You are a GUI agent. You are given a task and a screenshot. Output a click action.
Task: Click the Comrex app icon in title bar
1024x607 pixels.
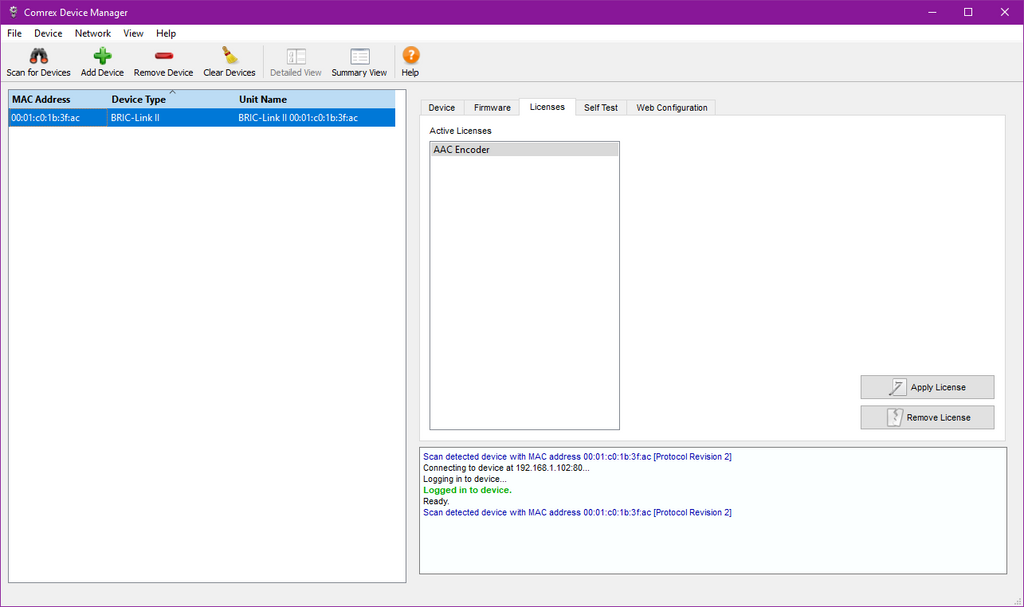13,12
